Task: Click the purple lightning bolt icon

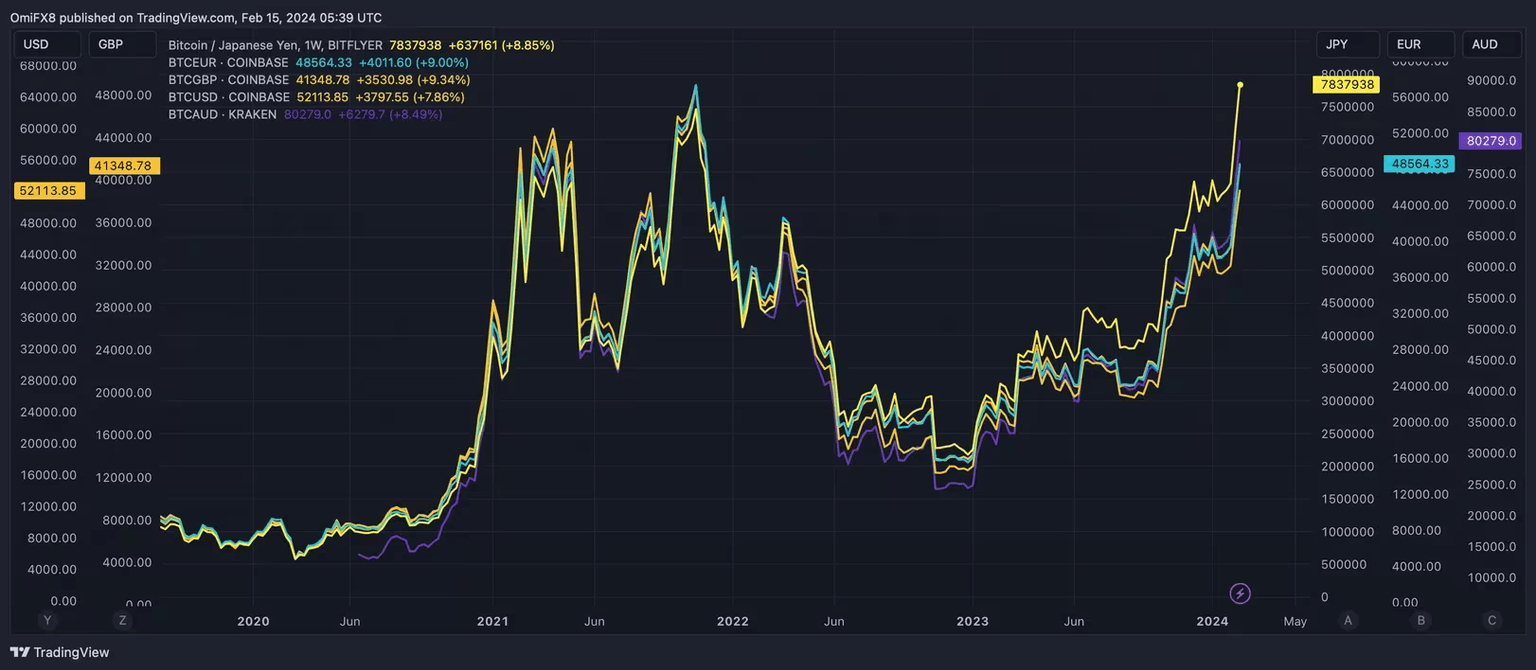Action: click(1240, 594)
